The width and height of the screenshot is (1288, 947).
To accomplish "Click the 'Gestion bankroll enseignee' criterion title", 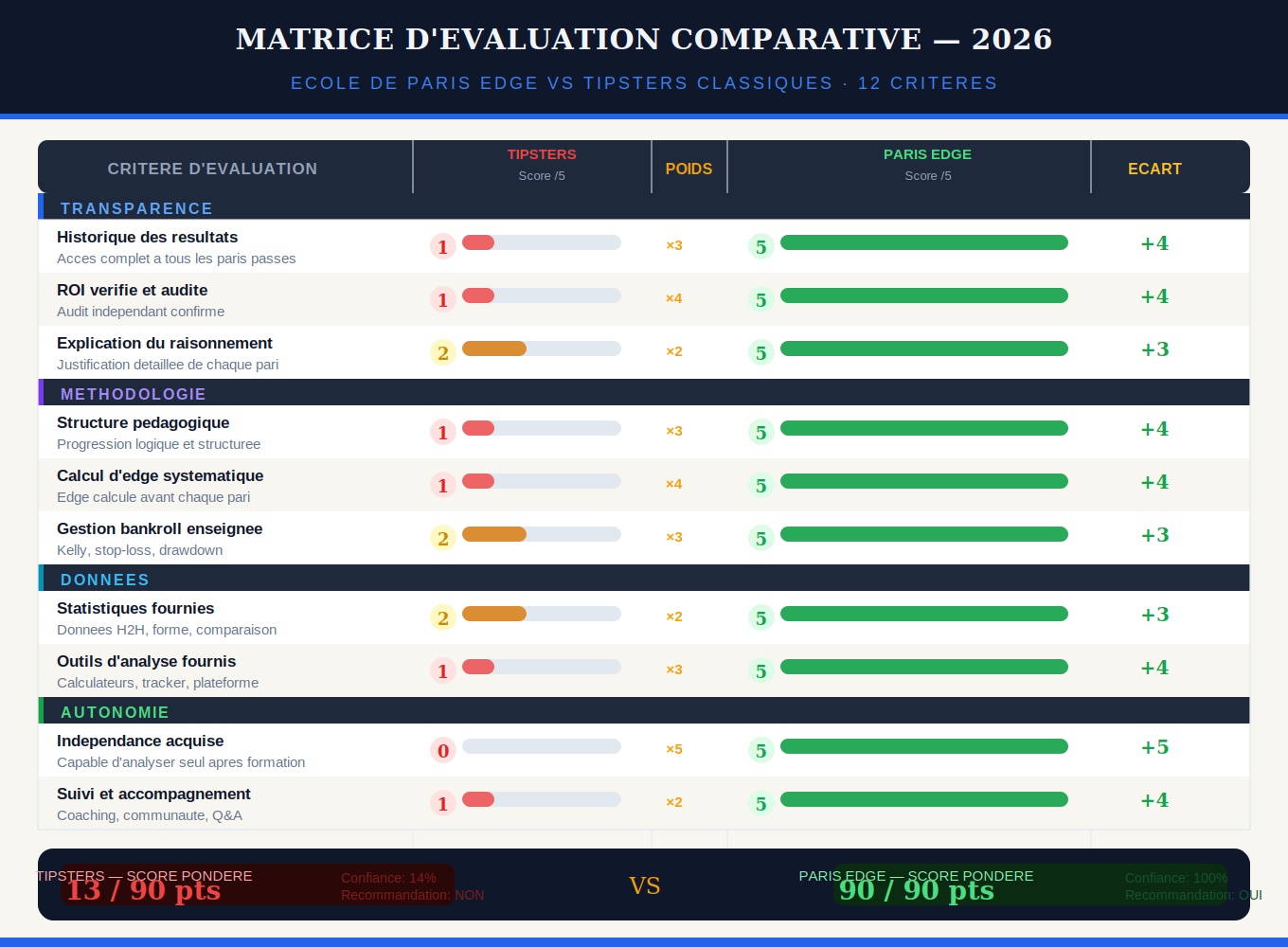I will [x=160, y=528].
